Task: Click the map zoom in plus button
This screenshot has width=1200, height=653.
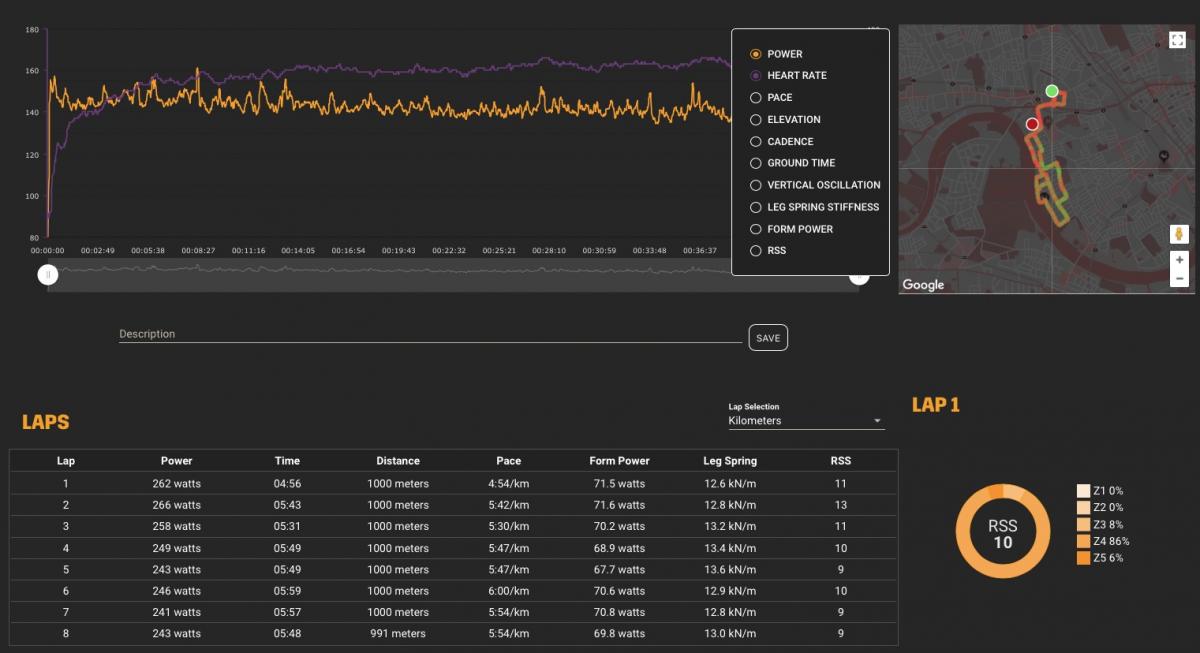Action: (1180, 259)
